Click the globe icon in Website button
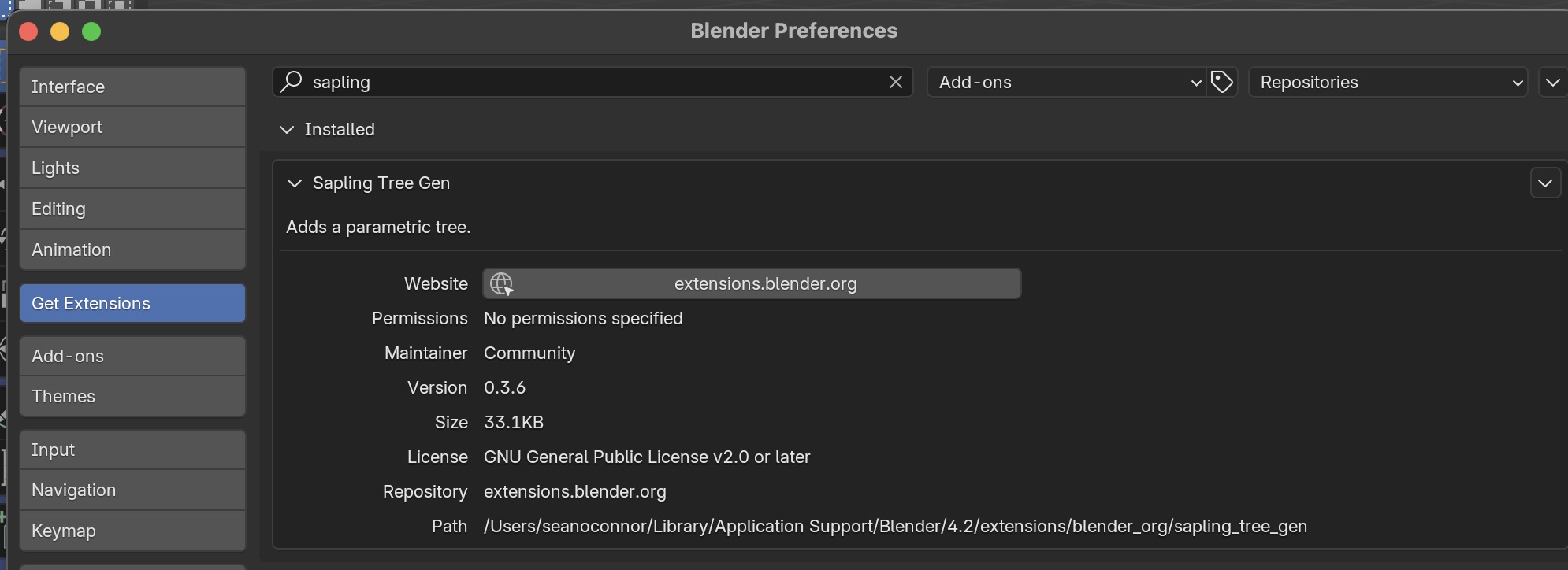This screenshot has height=570, width=1568. coord(501,283)
